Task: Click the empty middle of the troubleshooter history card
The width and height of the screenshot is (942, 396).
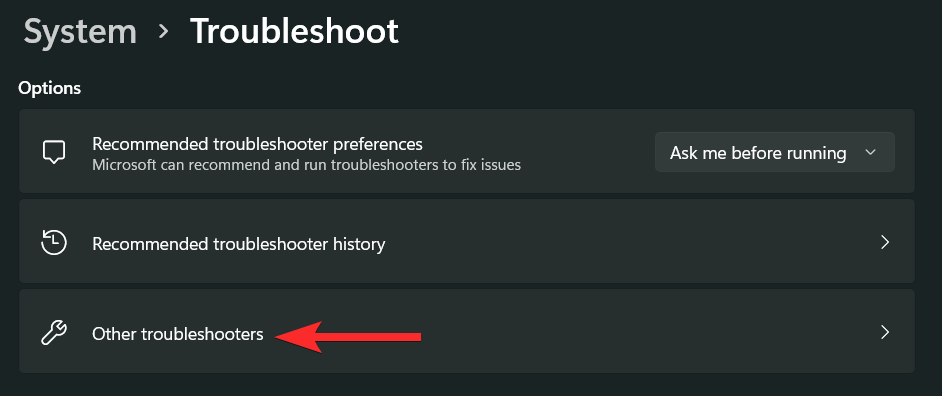Action: [x=631, y=242]
